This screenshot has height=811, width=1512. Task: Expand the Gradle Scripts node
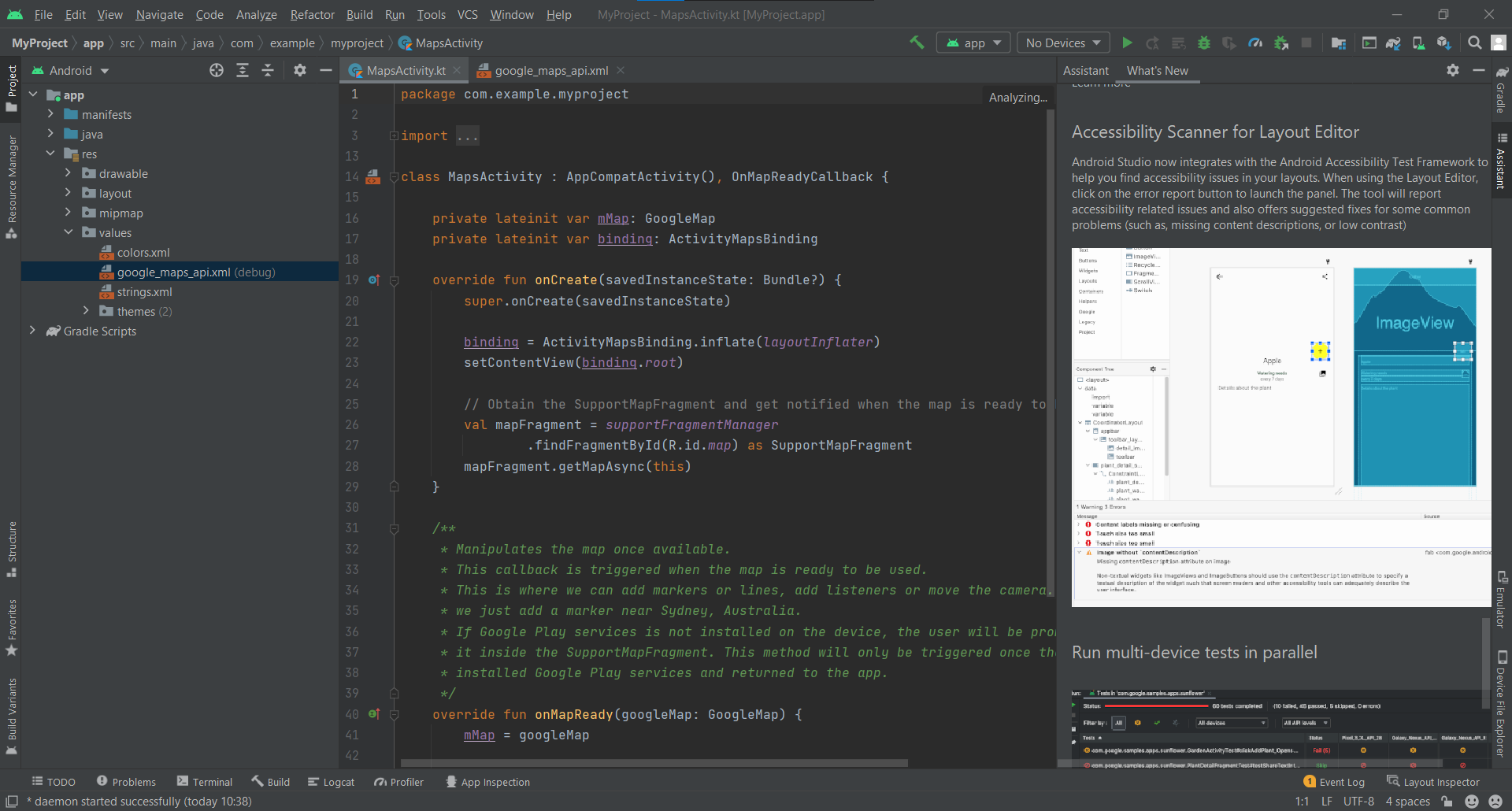point(32,331)
